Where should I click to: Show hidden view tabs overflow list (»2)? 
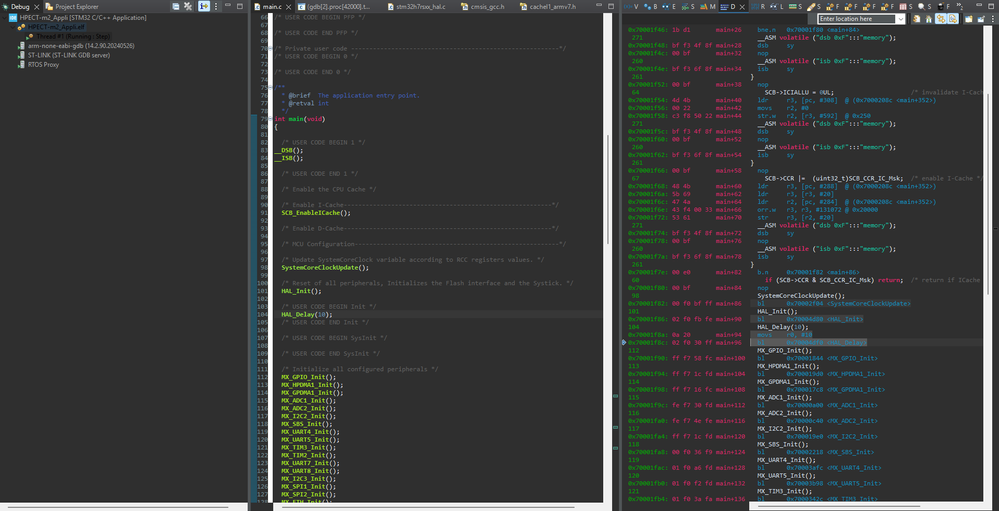pyautogui.click(x=959, y=6)
